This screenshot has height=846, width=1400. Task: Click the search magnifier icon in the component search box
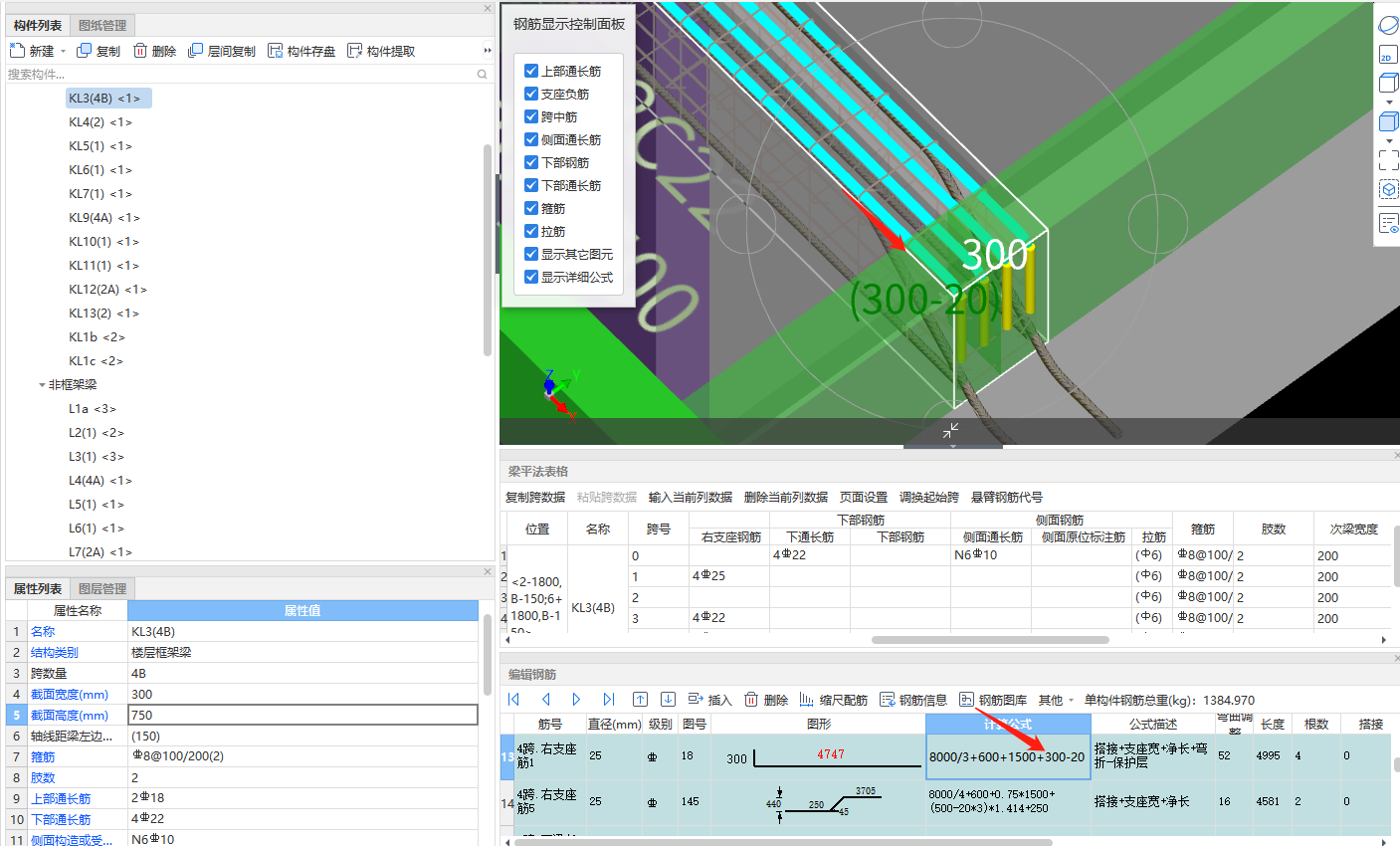click(483, 75)
